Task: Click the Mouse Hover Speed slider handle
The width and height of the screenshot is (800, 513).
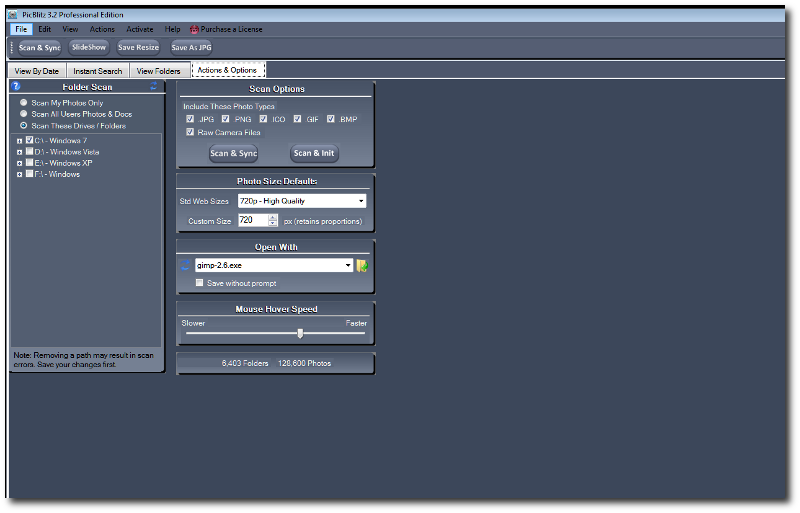Action: tap(300, 333)
